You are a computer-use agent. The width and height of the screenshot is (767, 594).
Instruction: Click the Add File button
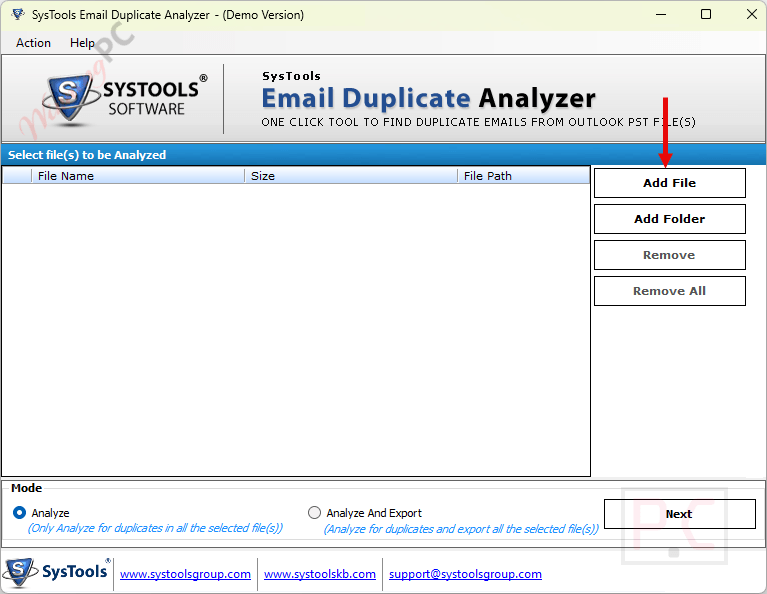670,183
